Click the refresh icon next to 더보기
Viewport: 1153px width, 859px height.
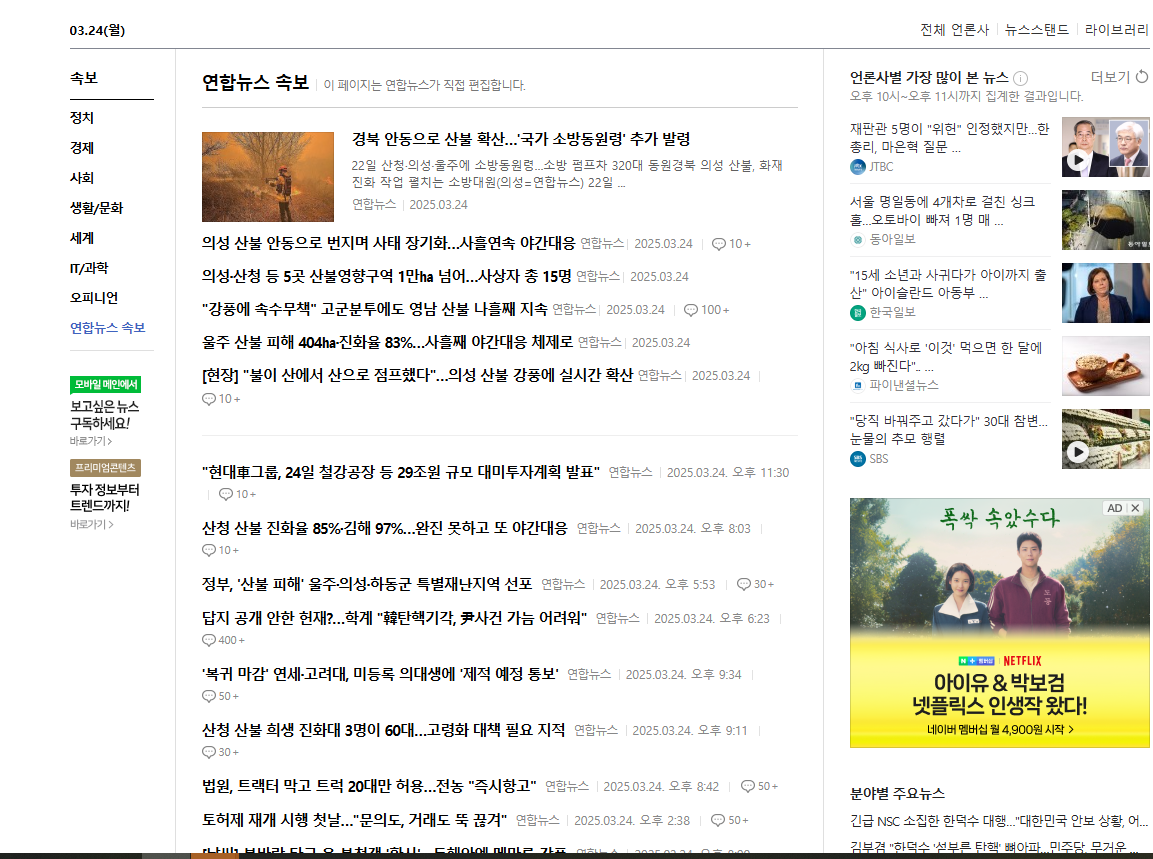(x=1142, y=76)
